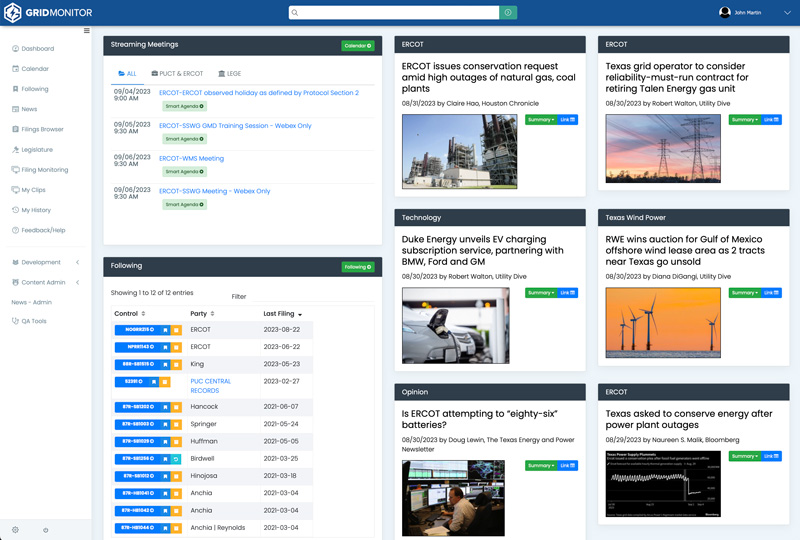Toggle the bookmark in the ERCOT 2023-06-22 row
The width and height of the screenshot is (800, 540).
pyautogui.click(x=165, y=347)
